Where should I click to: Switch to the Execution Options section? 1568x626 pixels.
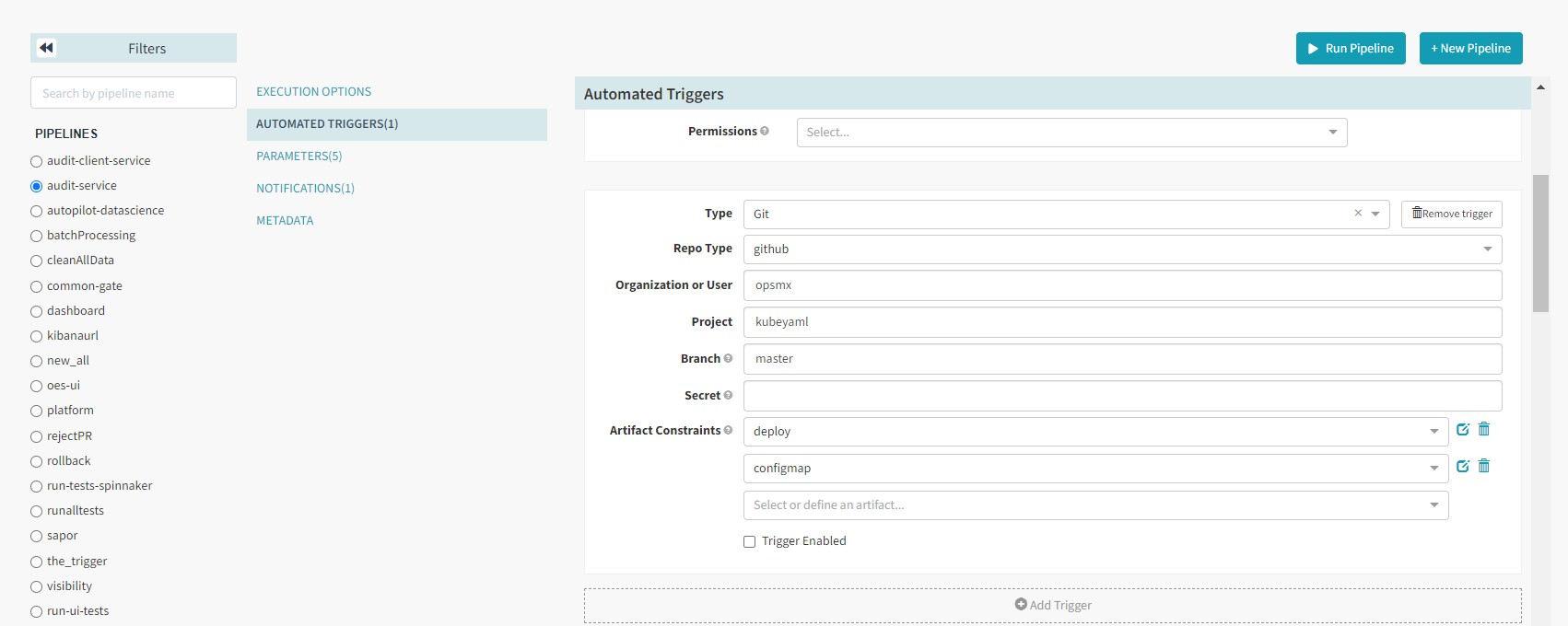(x=313, y=92)
